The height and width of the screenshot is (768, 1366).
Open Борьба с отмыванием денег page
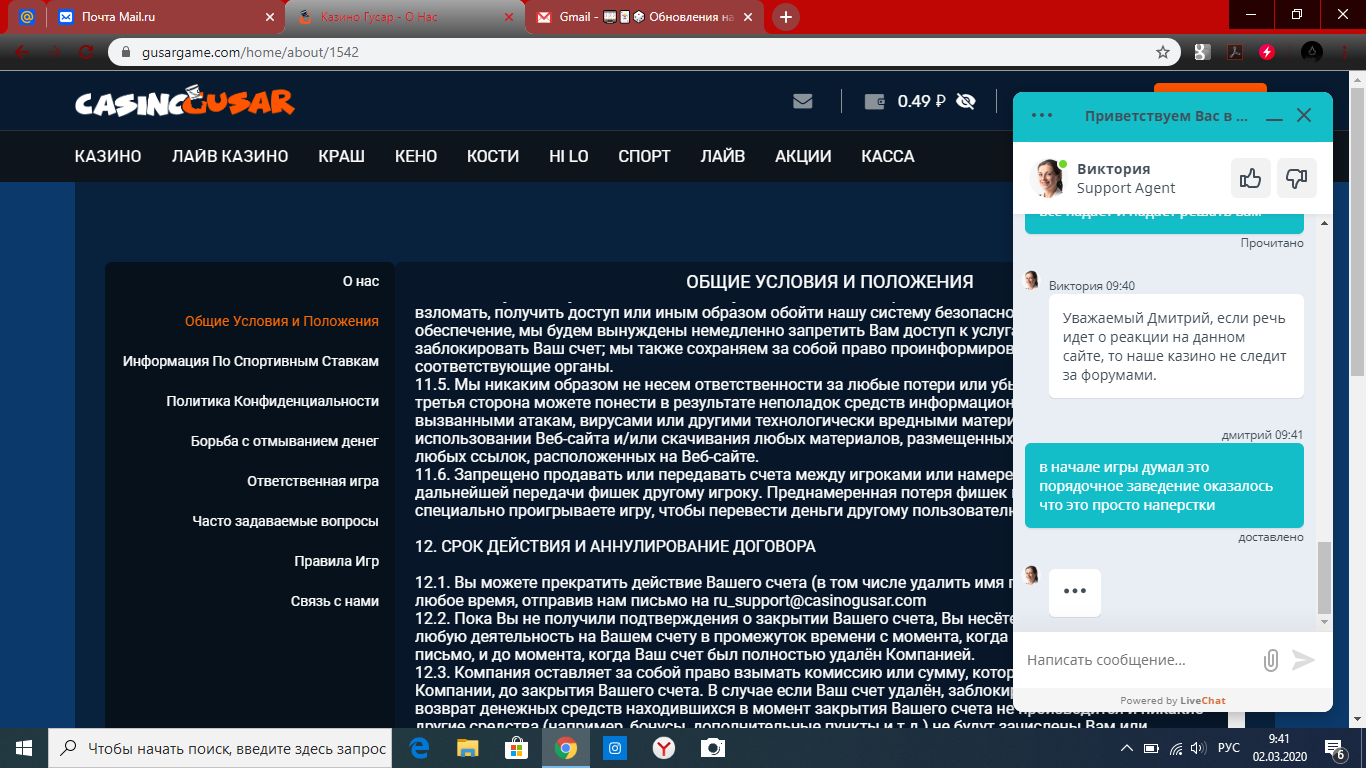point(285,441)
